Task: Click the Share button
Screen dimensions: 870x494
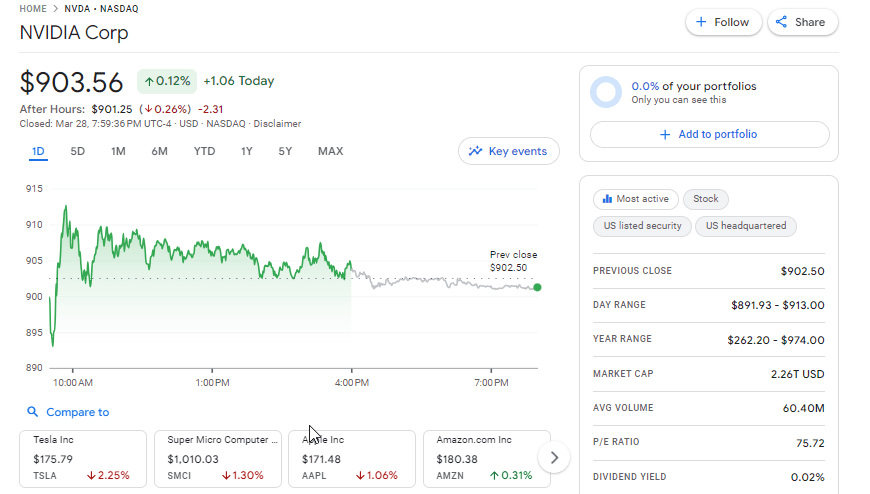Action: coord(802,22)
